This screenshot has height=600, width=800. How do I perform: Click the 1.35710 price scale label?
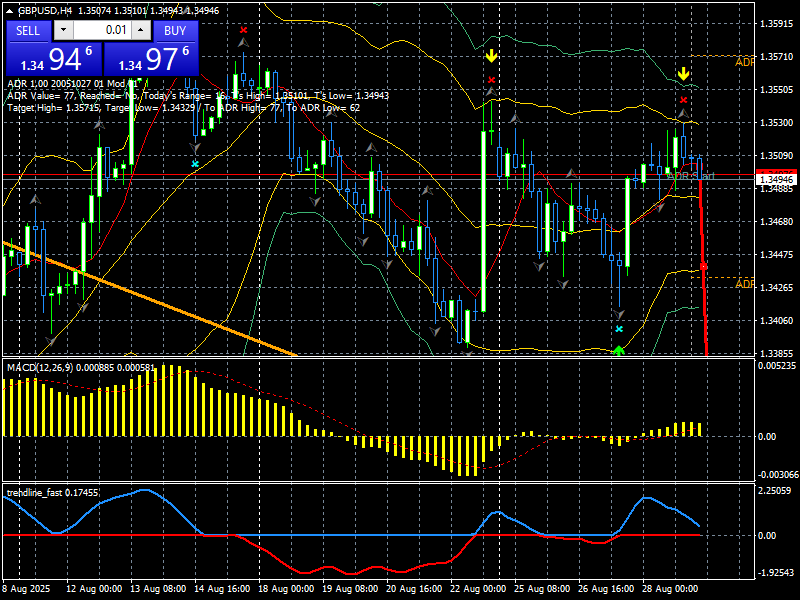[x=777, y=57]
